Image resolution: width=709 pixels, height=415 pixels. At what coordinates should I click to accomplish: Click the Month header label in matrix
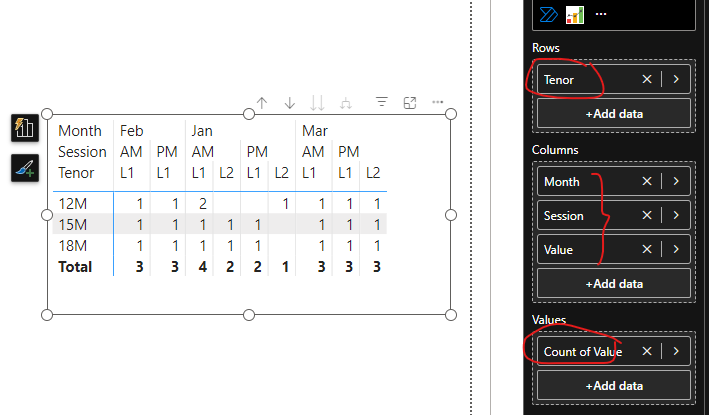80,131
